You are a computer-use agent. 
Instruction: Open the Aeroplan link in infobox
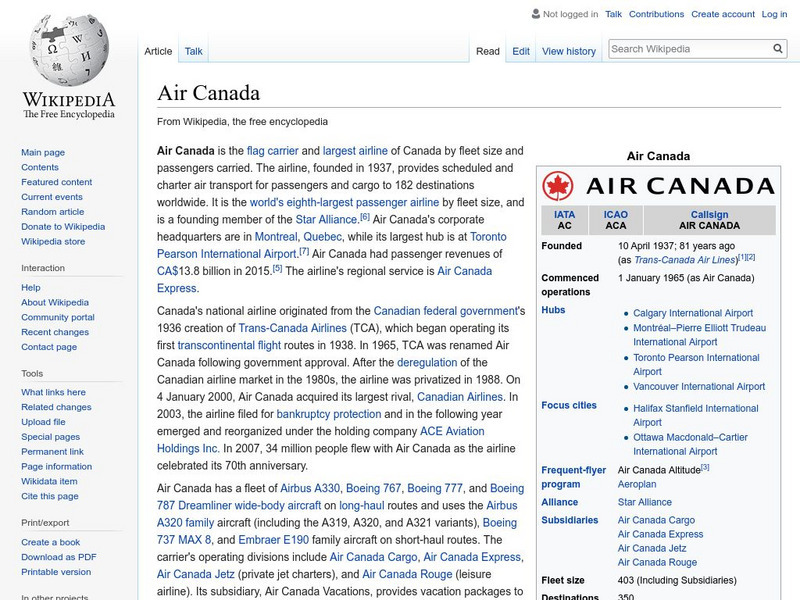click(x=637, y=484)
